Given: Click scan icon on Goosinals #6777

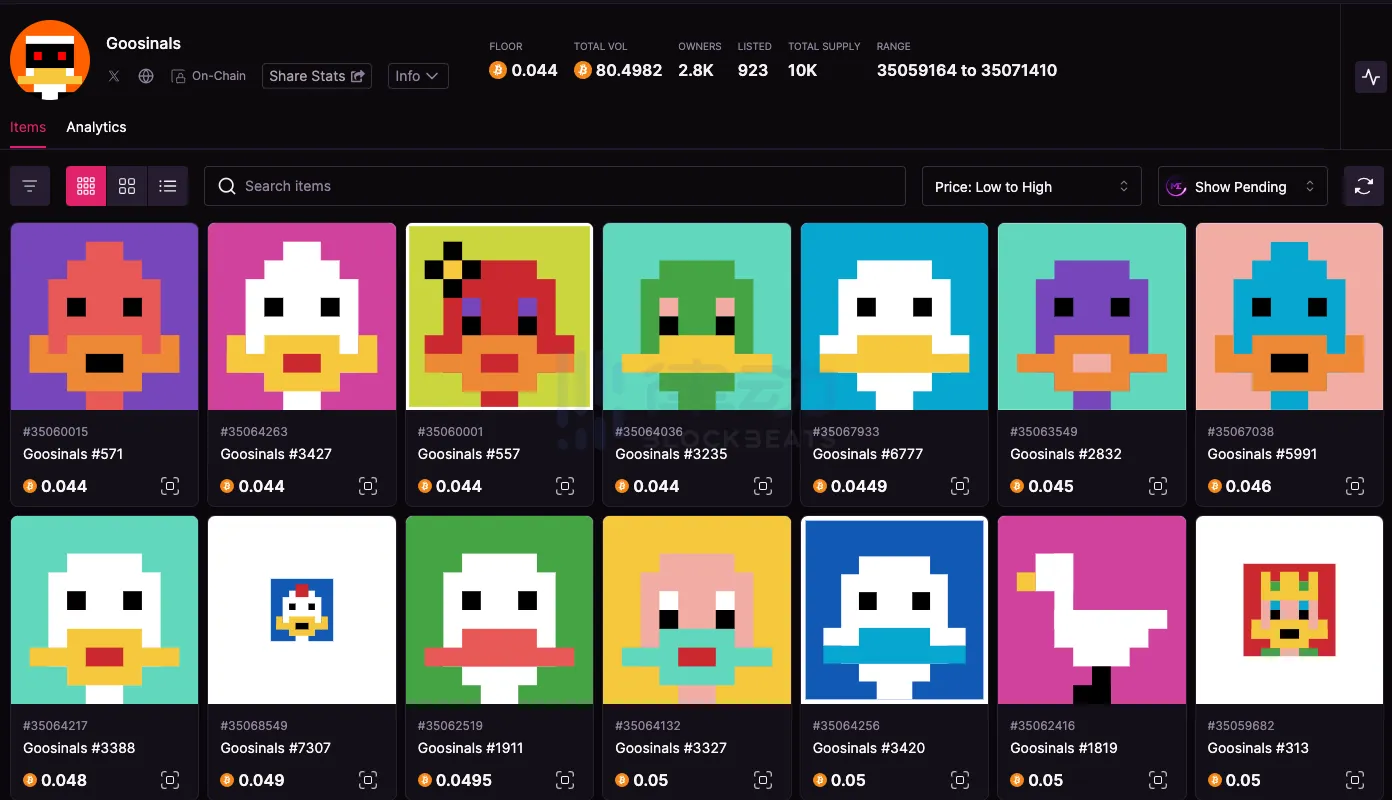Looking at the screenshot, I should [x=960, y=486].
